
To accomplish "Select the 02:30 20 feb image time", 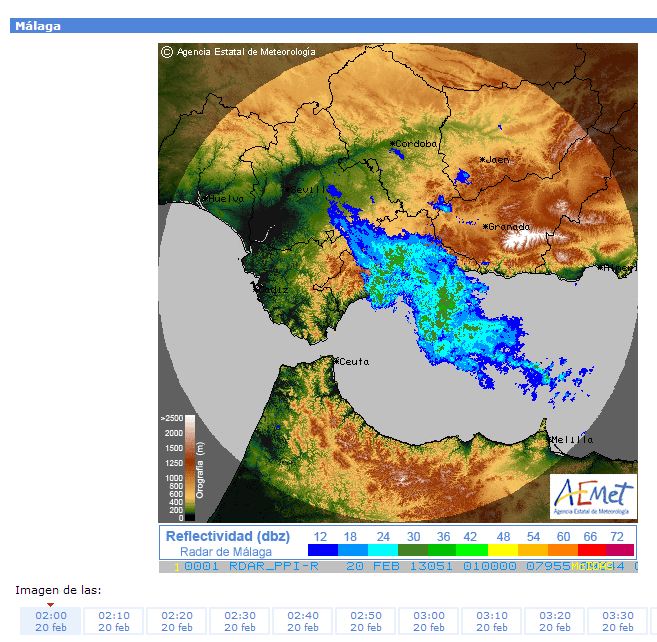I will [240, 621].
